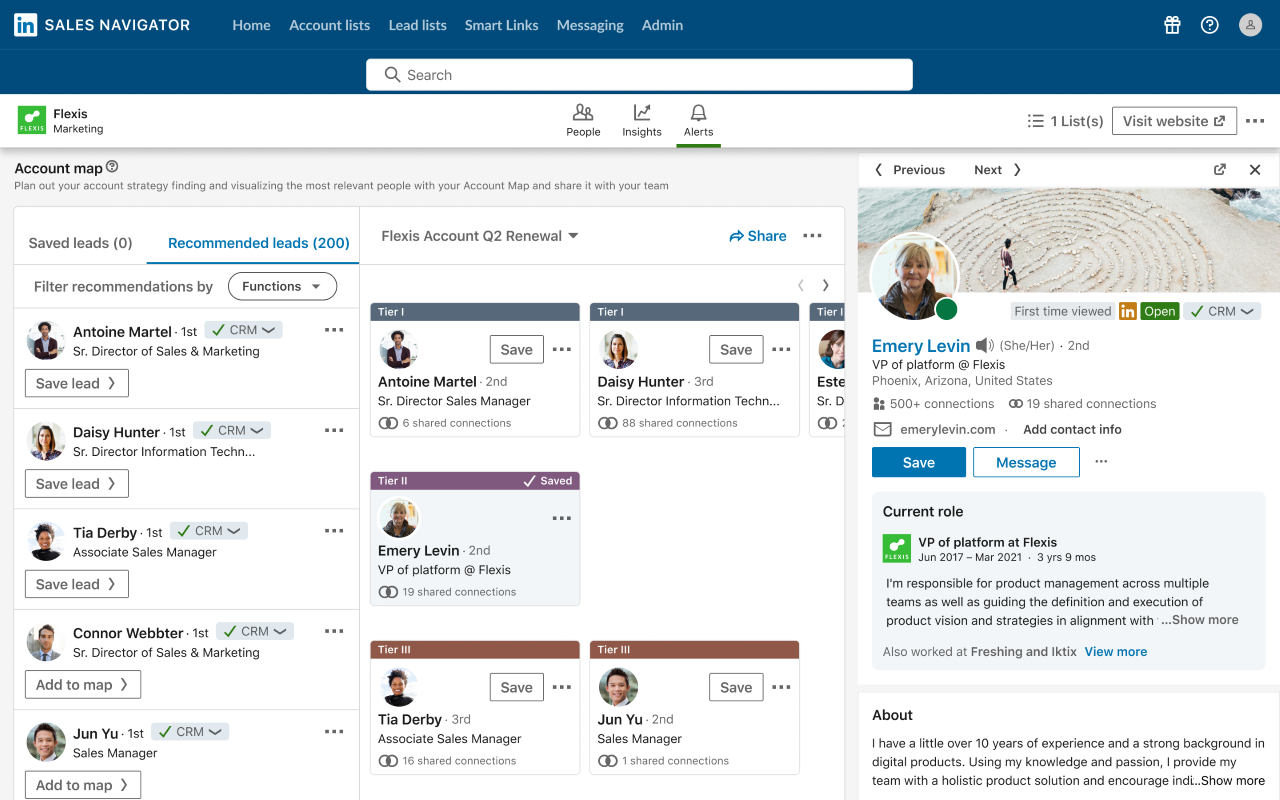Click Visit website button

pos(1174,121)
